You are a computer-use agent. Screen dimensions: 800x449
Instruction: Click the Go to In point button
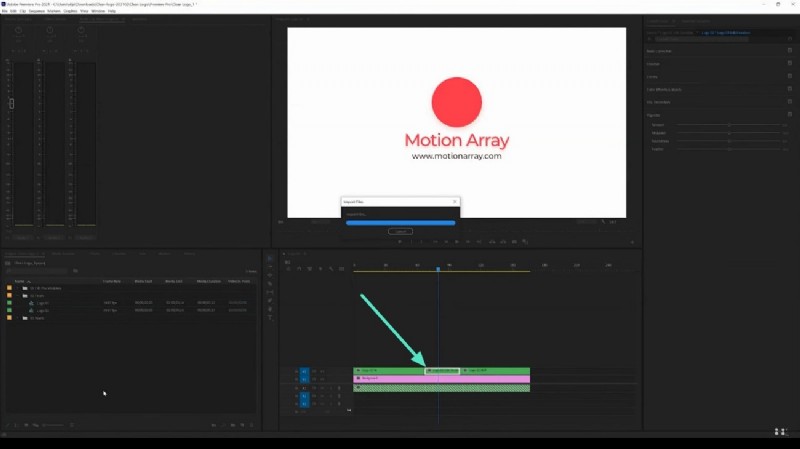tap(435, 242)
